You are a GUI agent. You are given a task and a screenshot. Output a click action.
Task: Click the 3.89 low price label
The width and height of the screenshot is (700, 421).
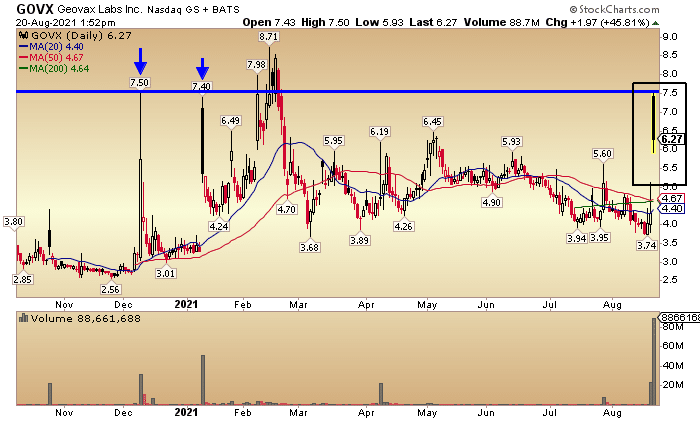click(359, 240)
